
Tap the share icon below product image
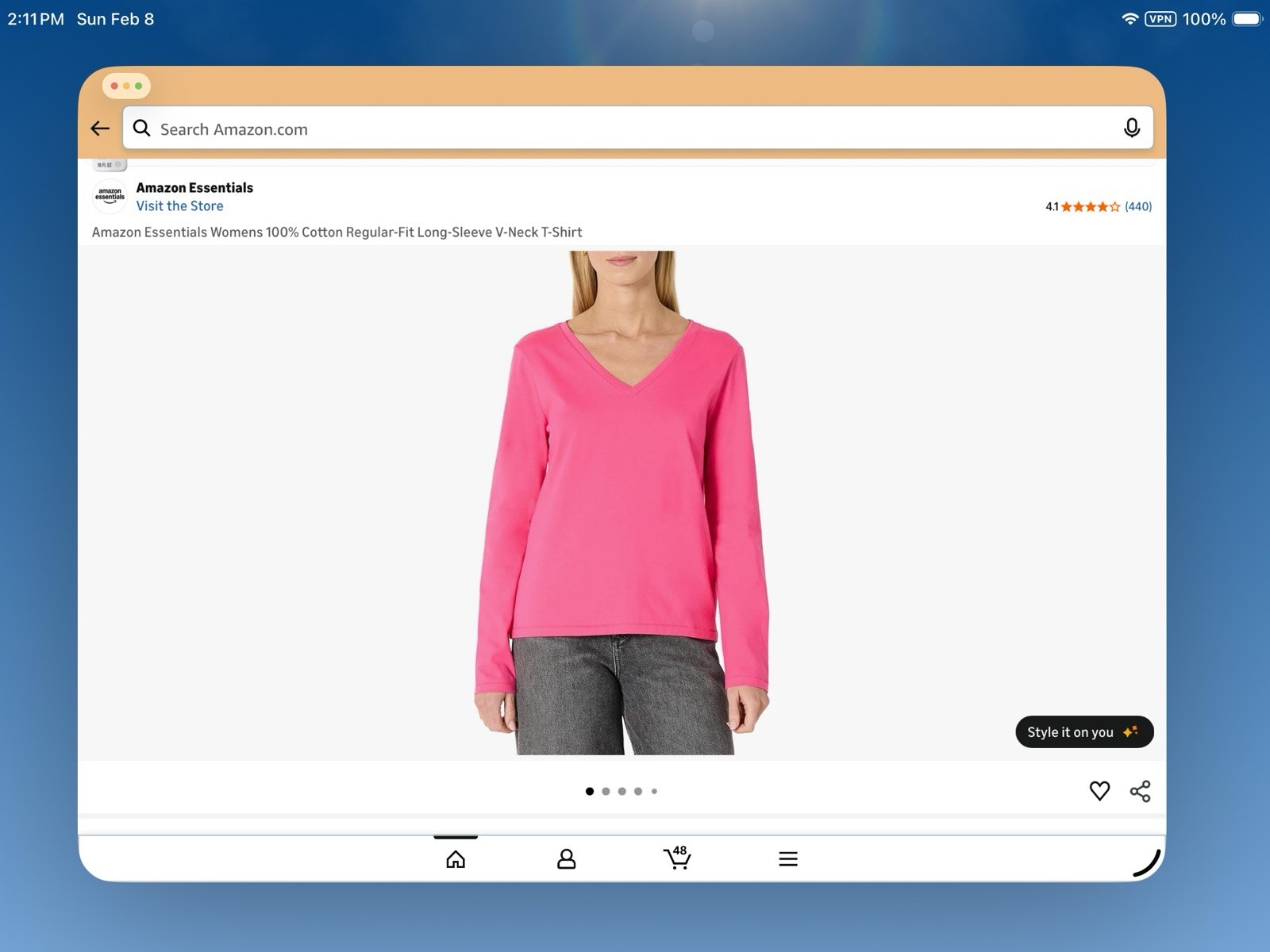(1141, 790)
